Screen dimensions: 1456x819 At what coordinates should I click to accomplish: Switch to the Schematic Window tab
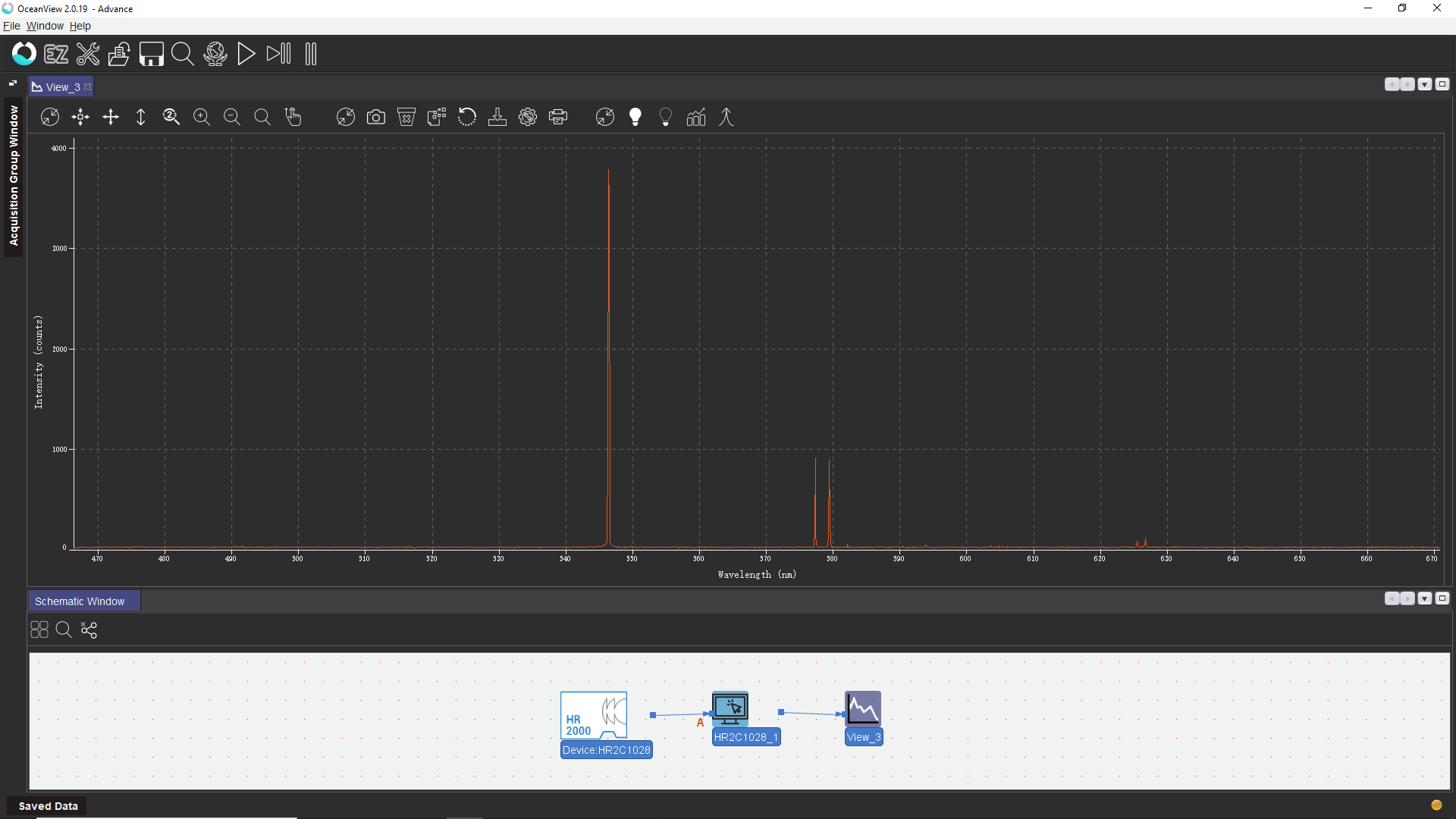[80, 601]
